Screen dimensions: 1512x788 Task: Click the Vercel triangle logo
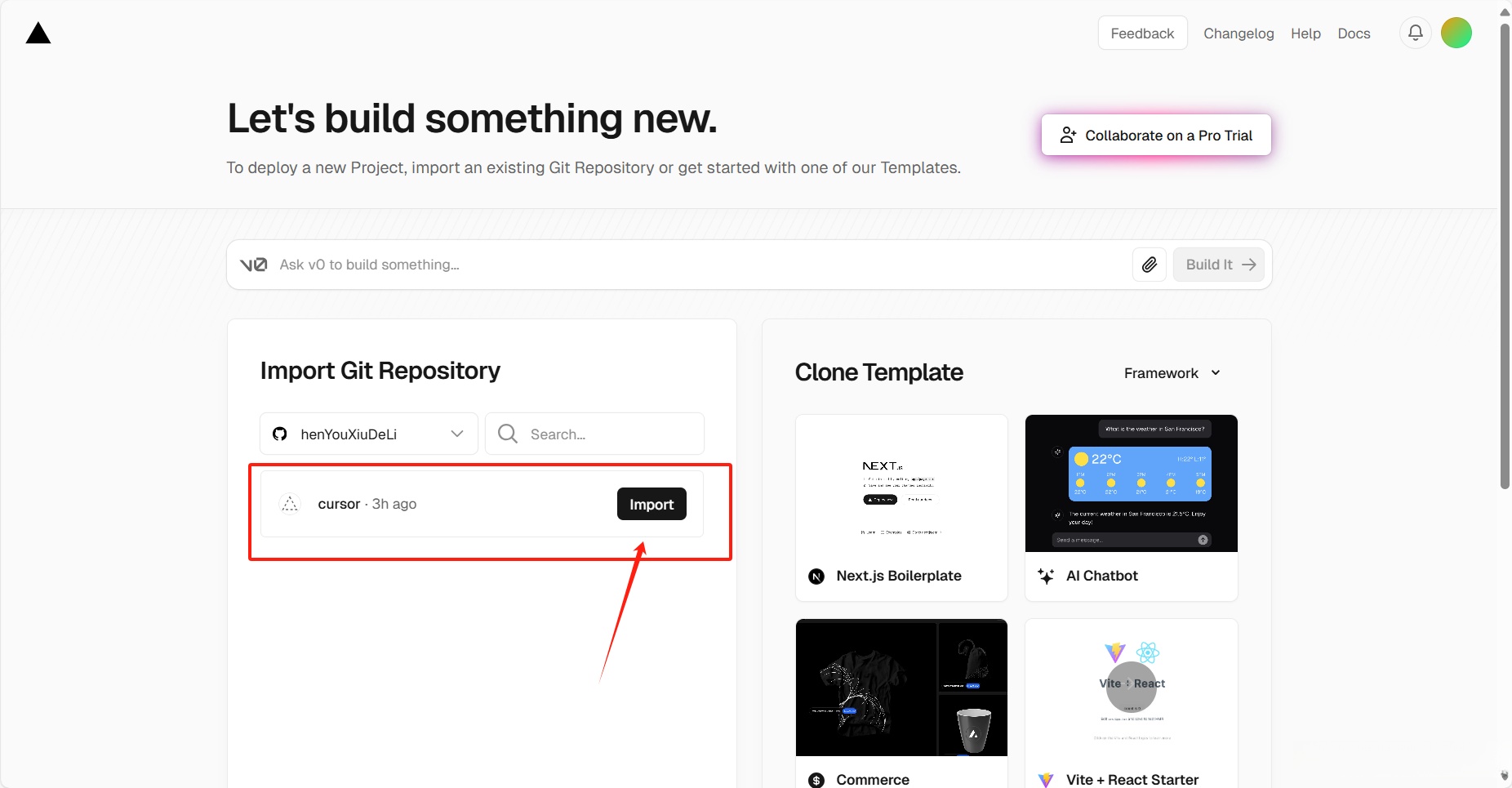(38, 33)
